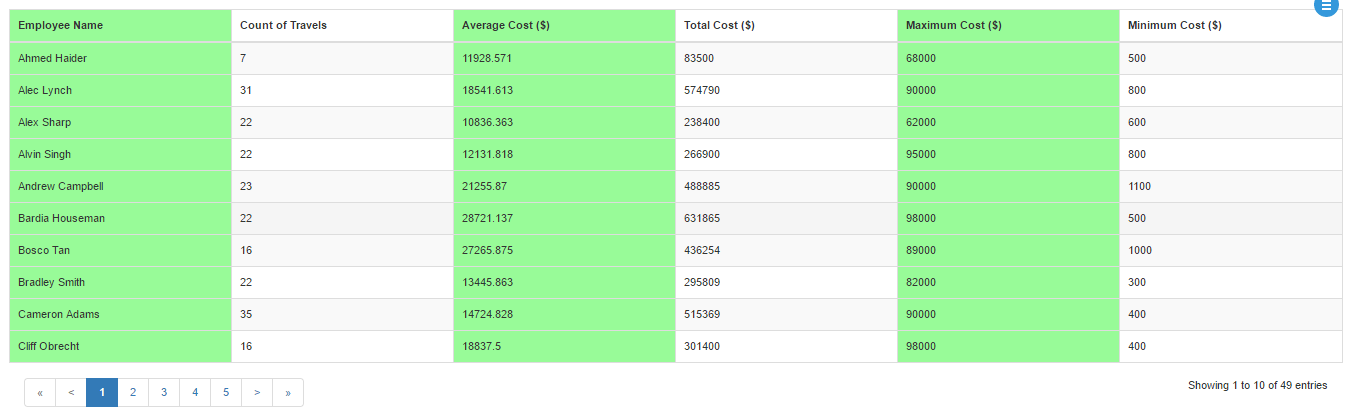Click 'Showing 1 to 10 of 49 entries' text
Viewport: 1350px width, 412px height.
[1257, 385]
